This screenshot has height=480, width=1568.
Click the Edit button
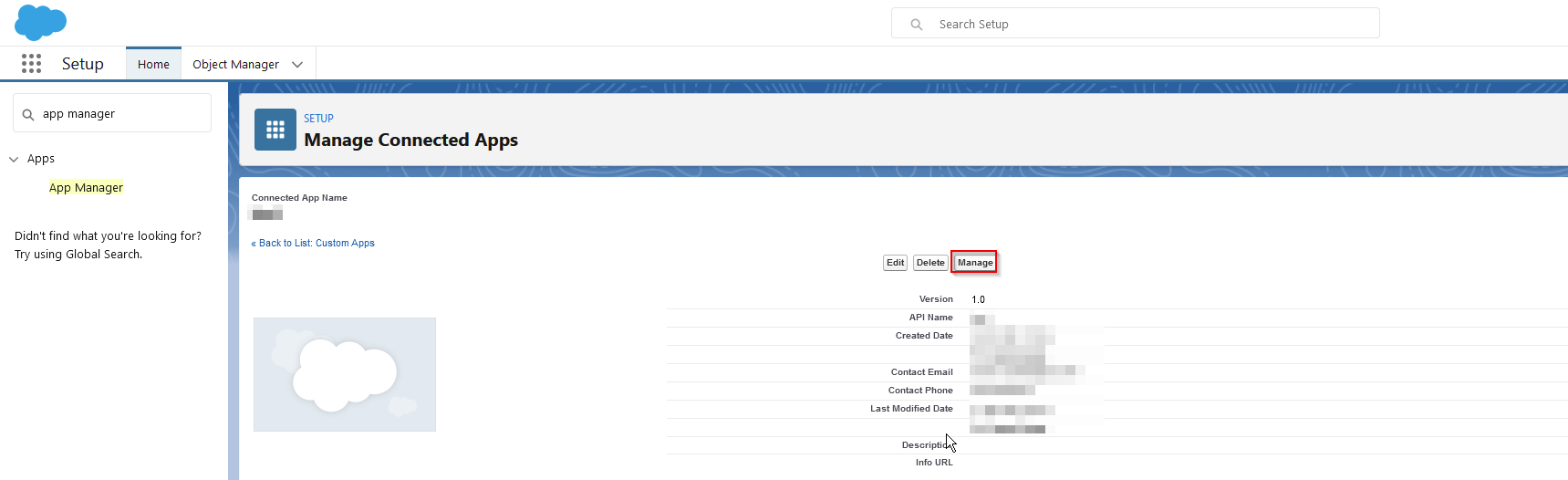pos(896,263)
